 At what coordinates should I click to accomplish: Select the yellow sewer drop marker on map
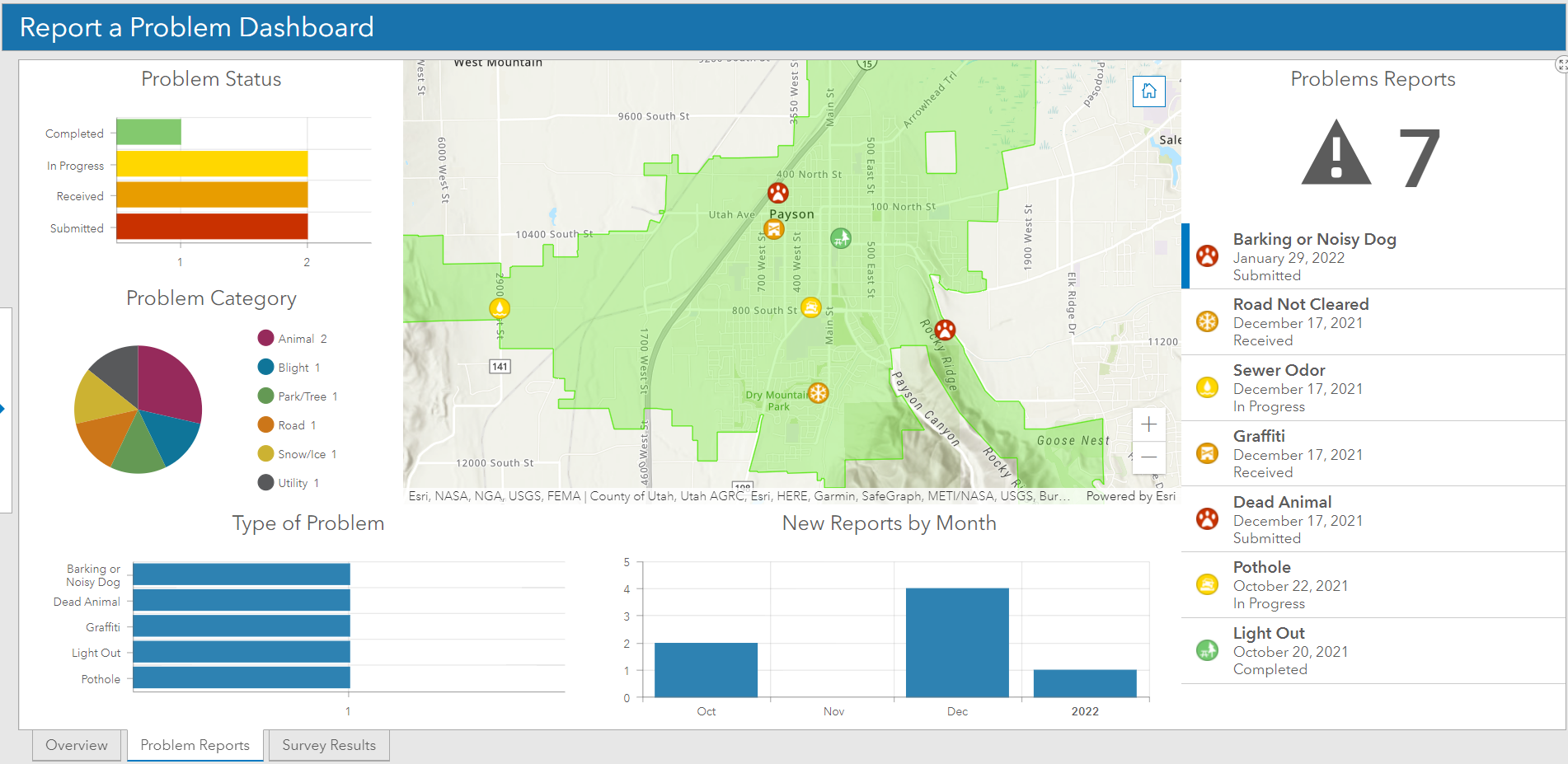[500, 308]
